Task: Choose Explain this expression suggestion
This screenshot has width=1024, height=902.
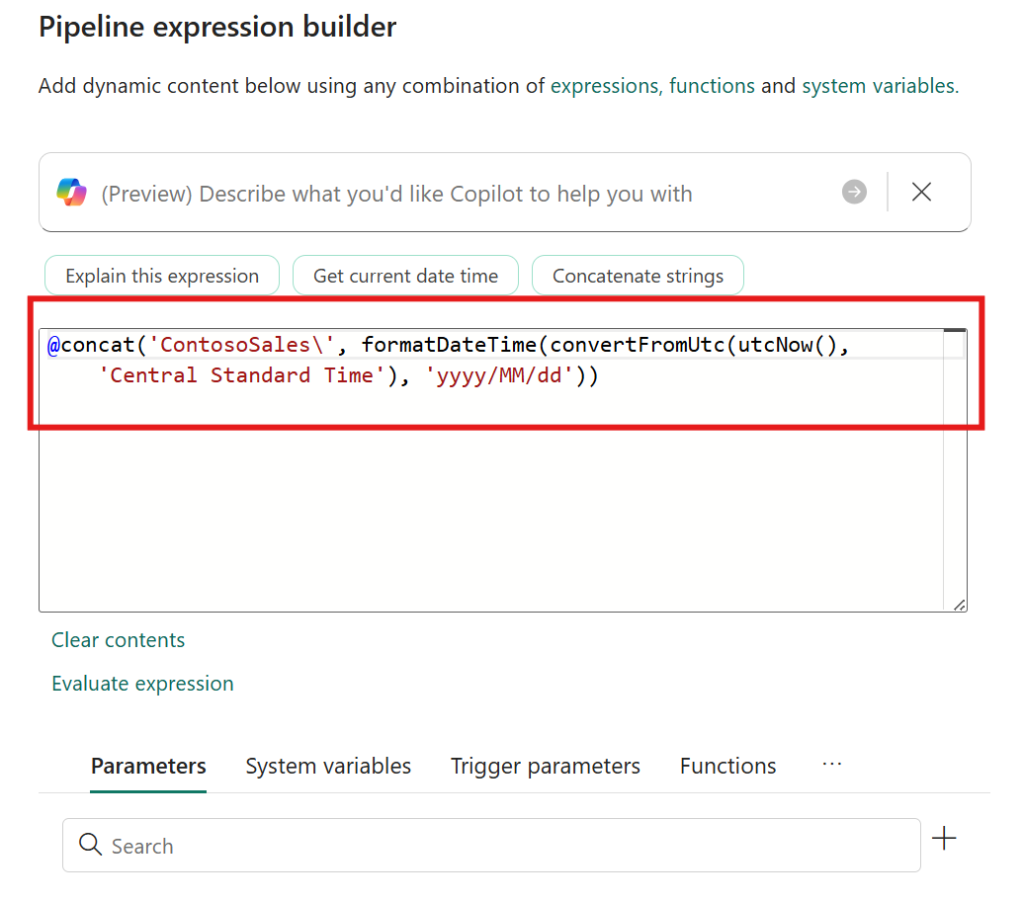Action: tap(161, 274)
